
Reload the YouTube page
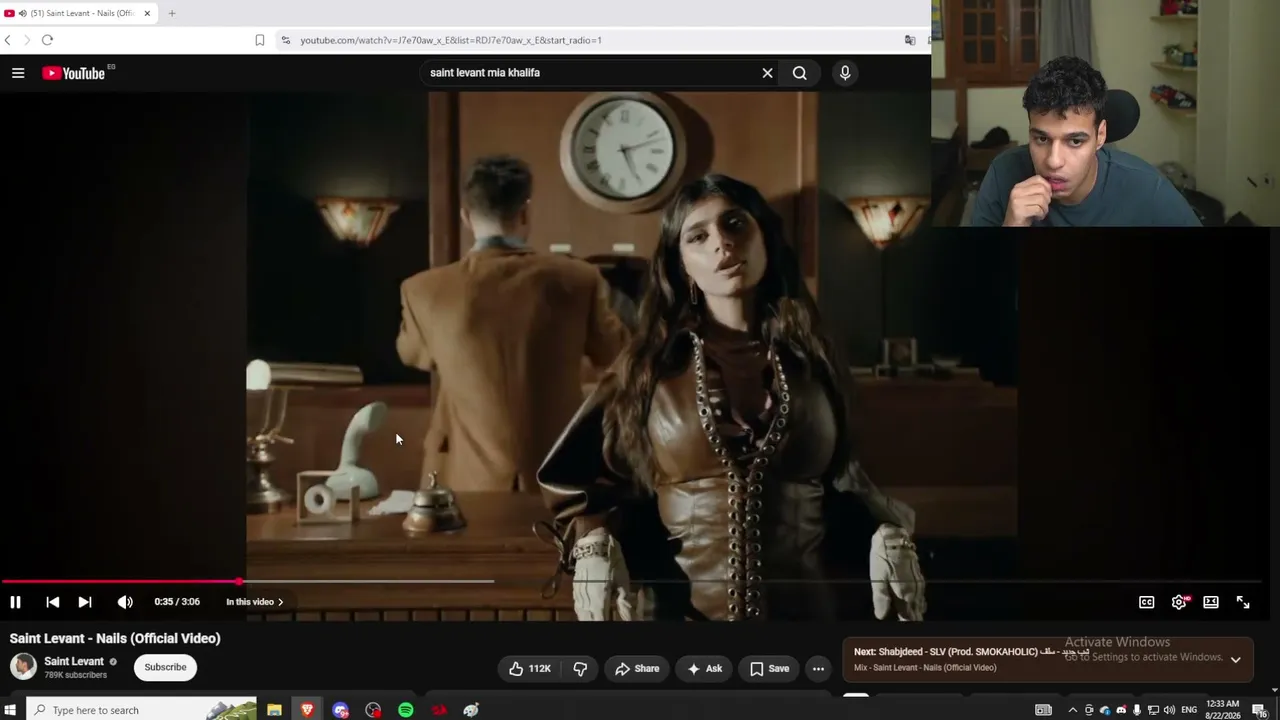(47, 40)
